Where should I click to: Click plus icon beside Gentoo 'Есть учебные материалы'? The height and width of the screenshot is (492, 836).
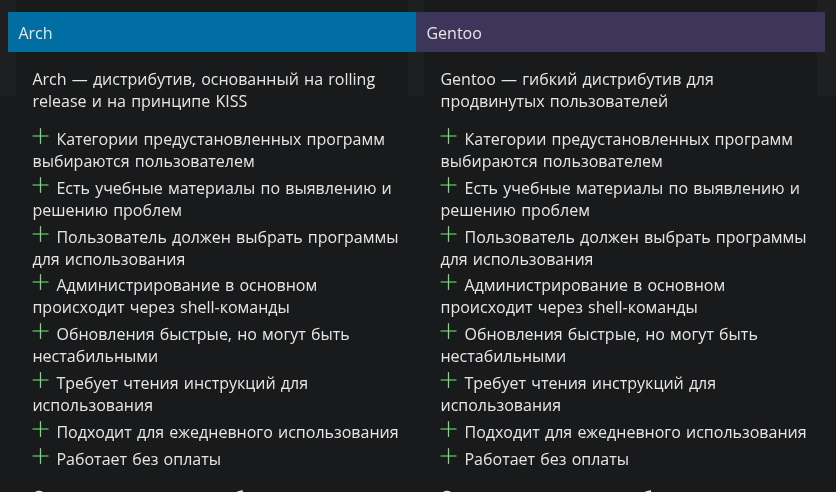(x=448, y=186)
